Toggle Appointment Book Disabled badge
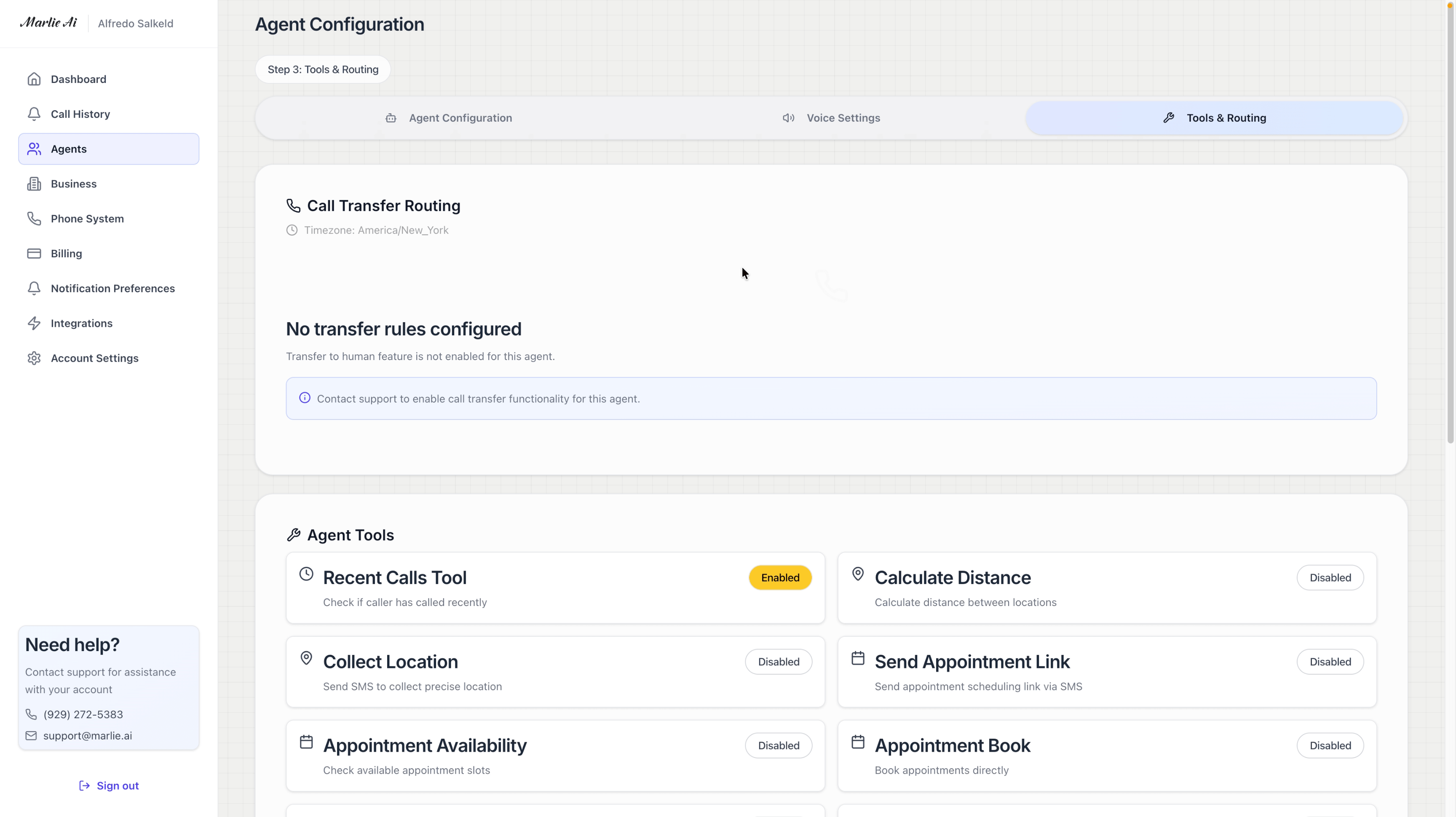The image size is (1456, 817). (x=1330, y=745)
